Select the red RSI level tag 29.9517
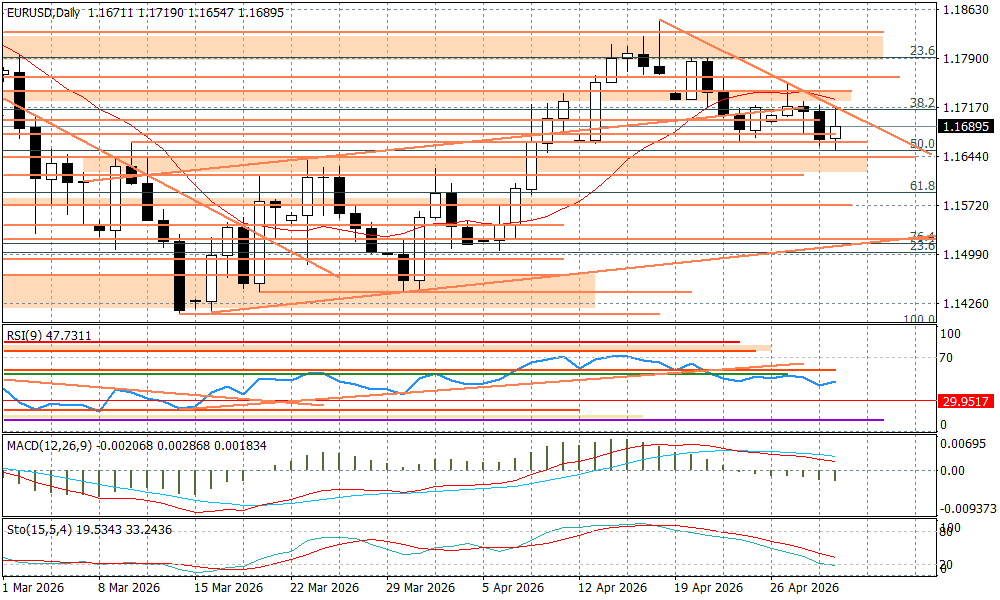The image size is (1000, 600). pos(964,401)
